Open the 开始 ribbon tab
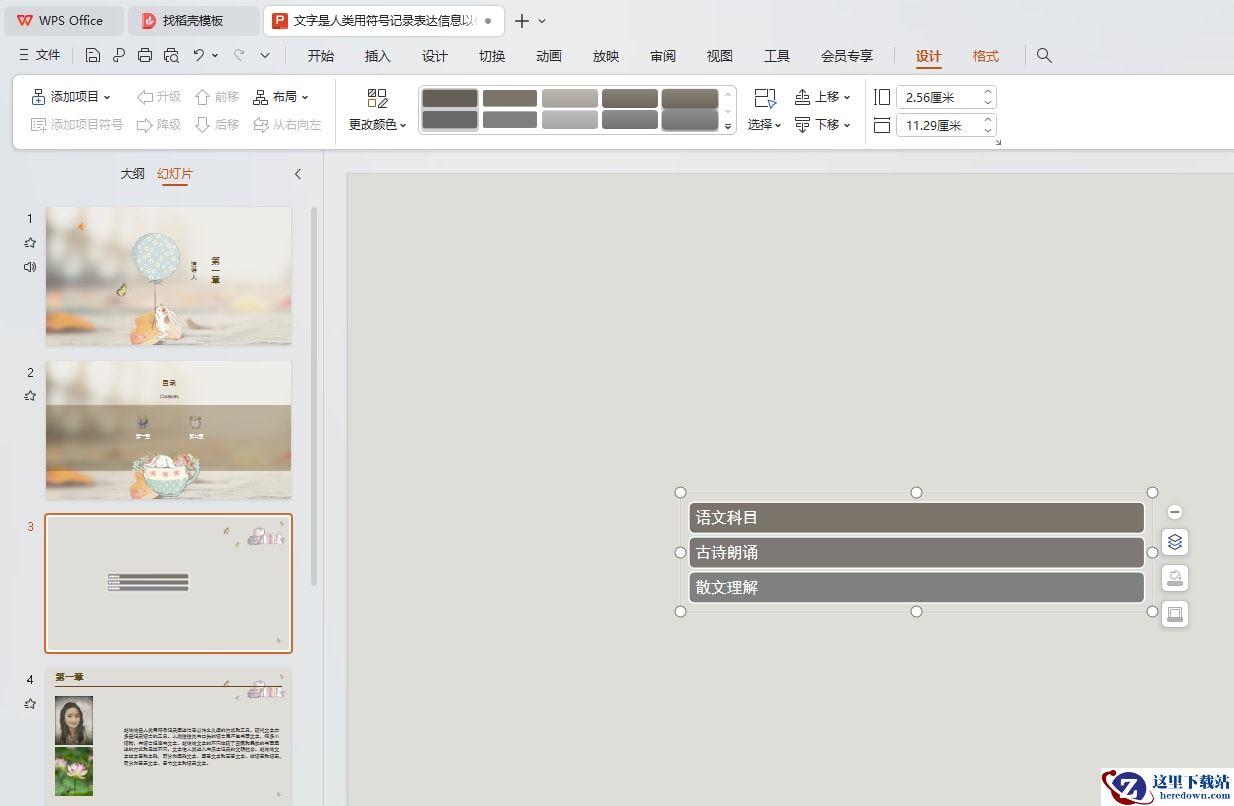Screen dimensions: 1234x806 coord(321,56)
